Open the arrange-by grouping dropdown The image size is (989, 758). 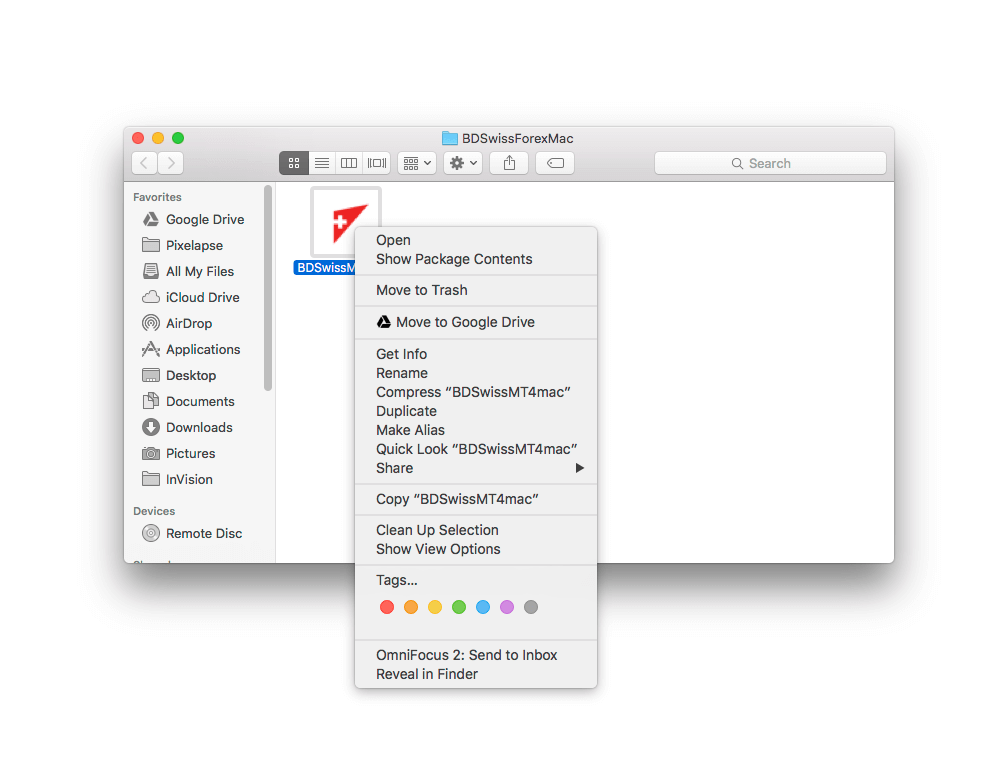[417, 163]
